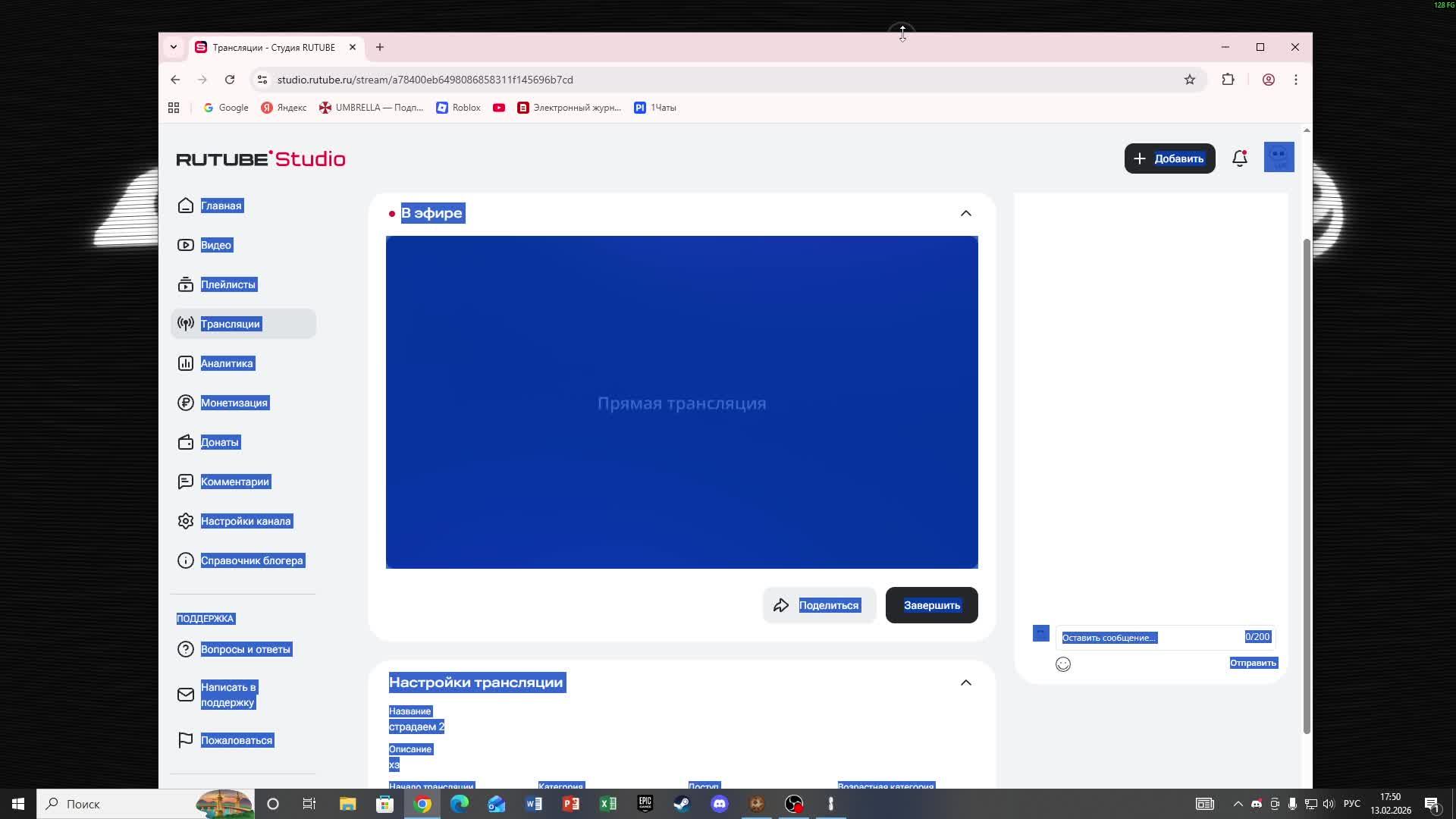Open the emoji picker in chat
1456x819 pixels.
[1063, 664]
